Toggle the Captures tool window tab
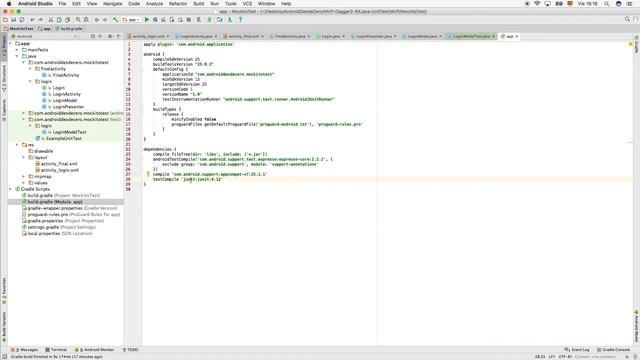 click(4, 110)
